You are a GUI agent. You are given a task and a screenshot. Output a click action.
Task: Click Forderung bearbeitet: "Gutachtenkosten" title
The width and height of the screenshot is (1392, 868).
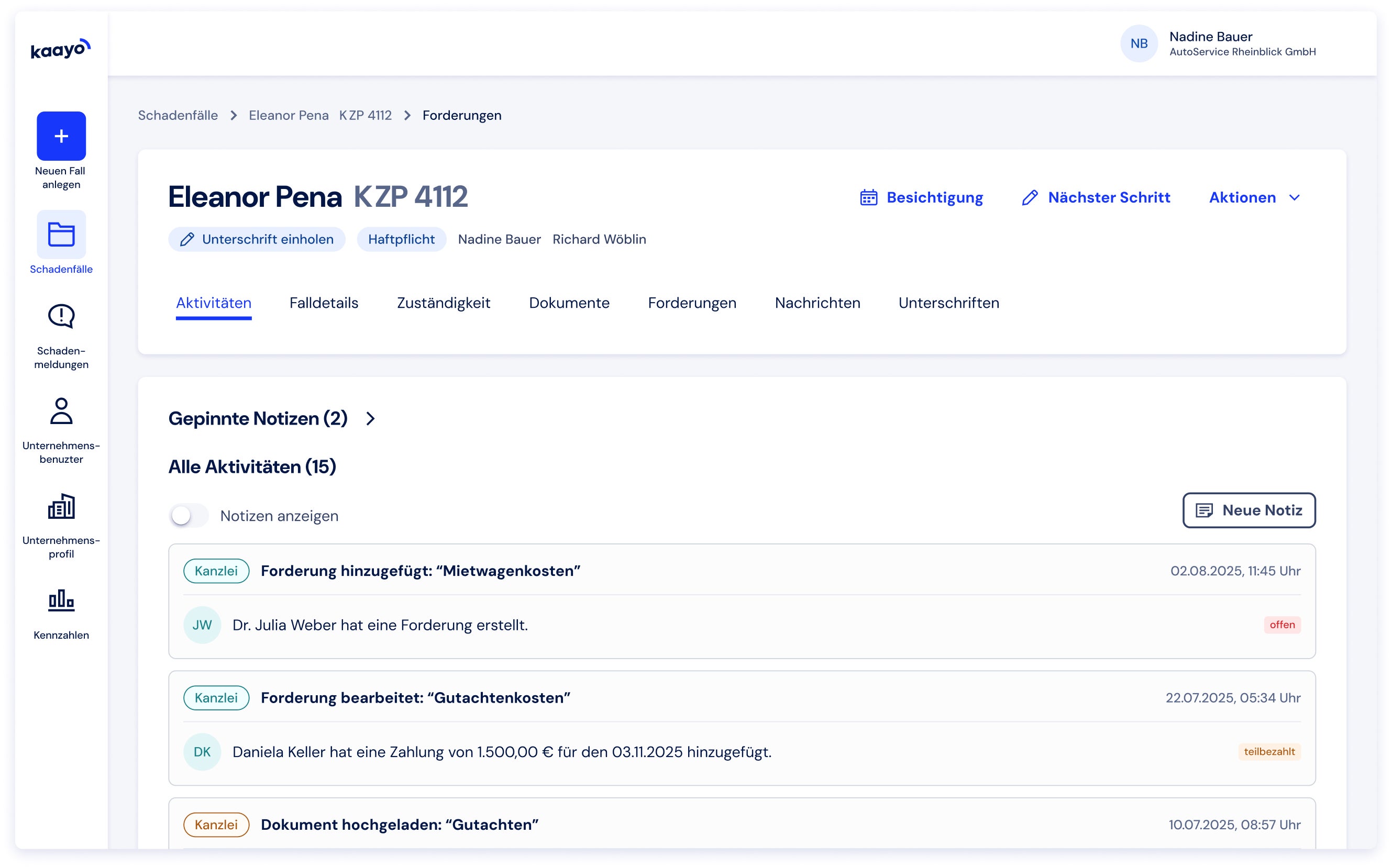coord(416,698)
